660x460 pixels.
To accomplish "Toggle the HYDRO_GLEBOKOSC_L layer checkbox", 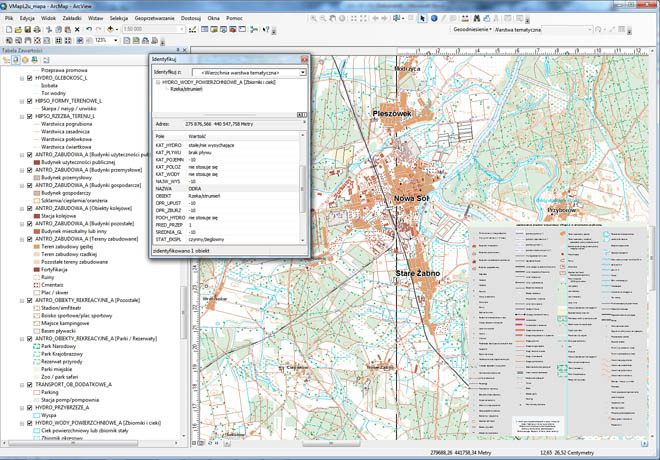I will tap(29, 79).
